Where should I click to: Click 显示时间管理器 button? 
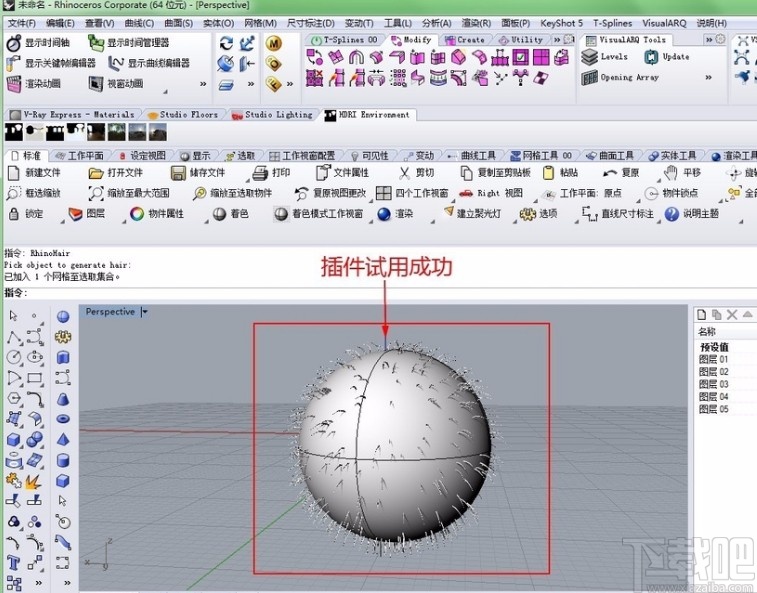click(128, 43)
